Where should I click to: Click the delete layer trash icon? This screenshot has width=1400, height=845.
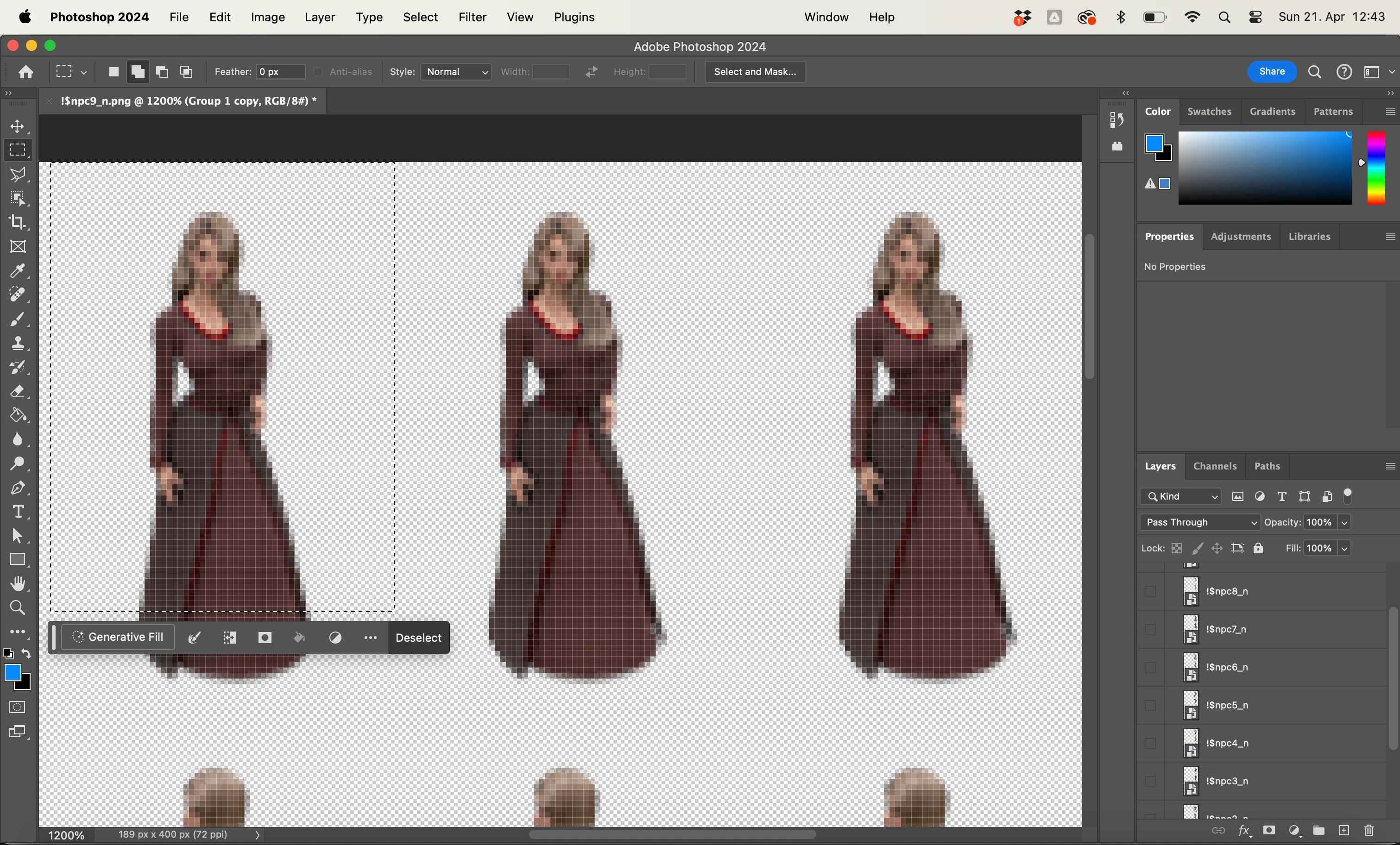click(x=1369, y=830)
